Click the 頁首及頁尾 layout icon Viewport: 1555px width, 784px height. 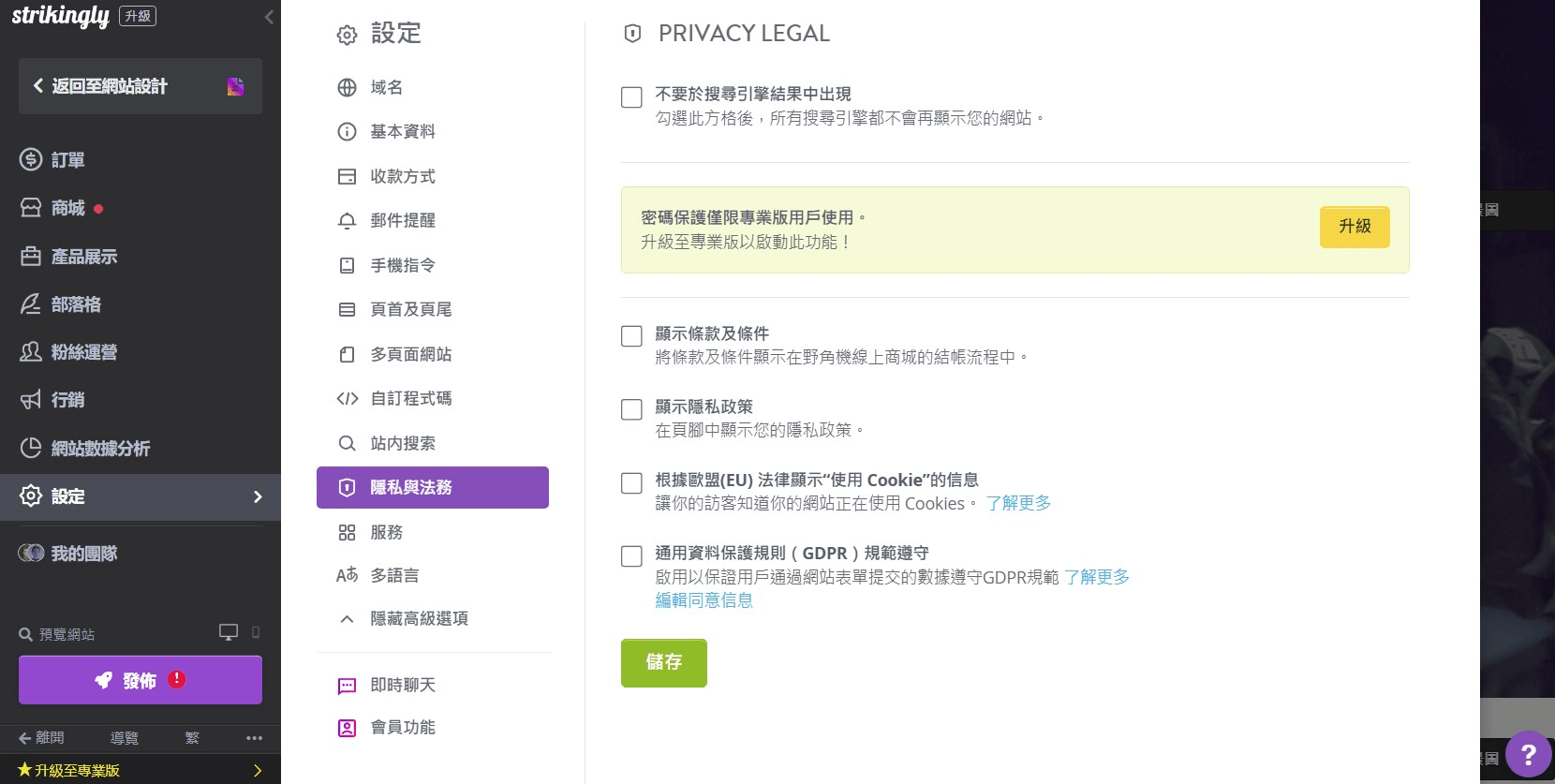[347, 309]
